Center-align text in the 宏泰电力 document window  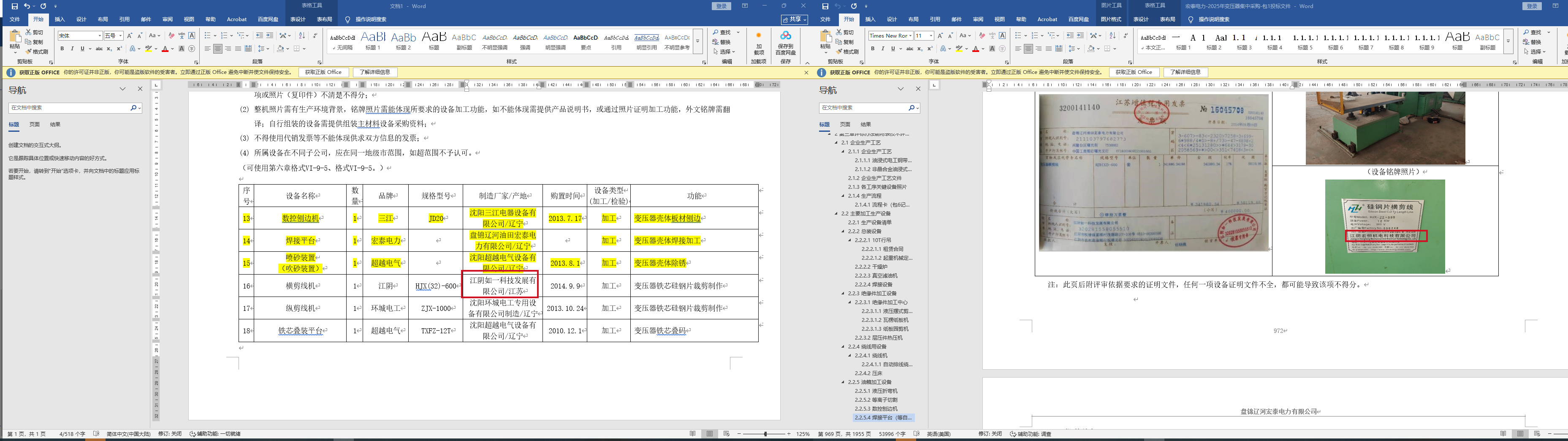point(1028,49)
